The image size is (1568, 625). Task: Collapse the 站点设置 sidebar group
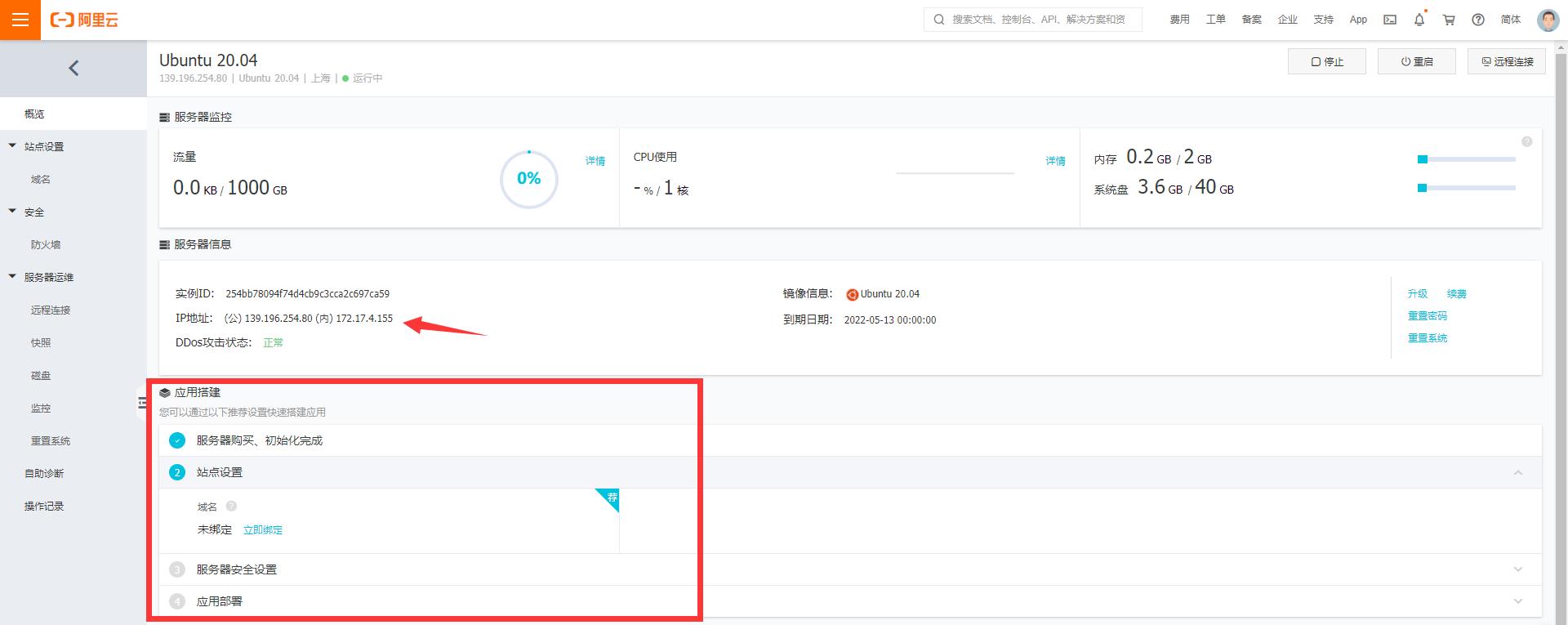click(12, 145)
